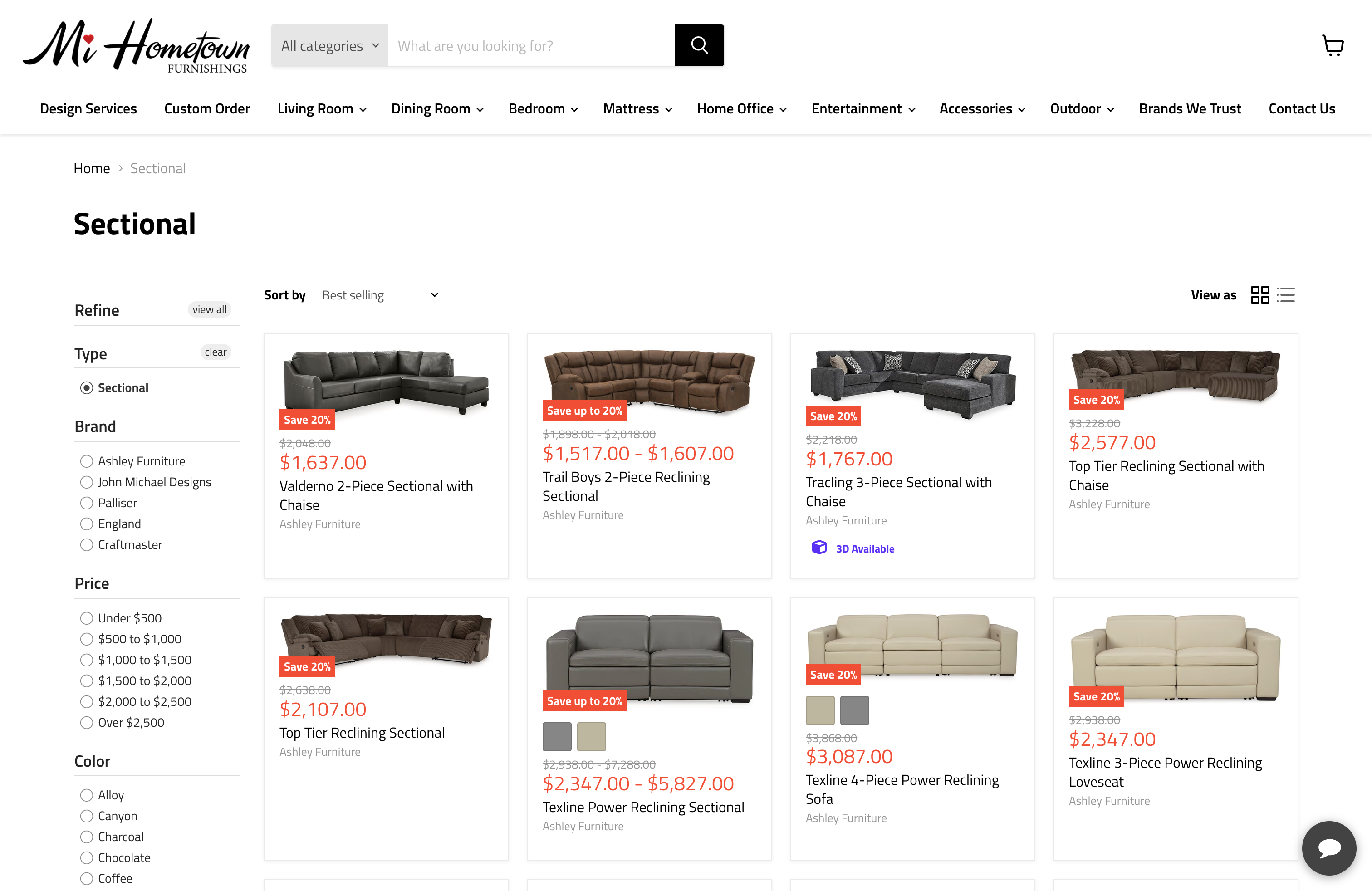This screenshot has height=891, width=1372.
Task: Switch to list view icon
Action: coord(1285,294)
